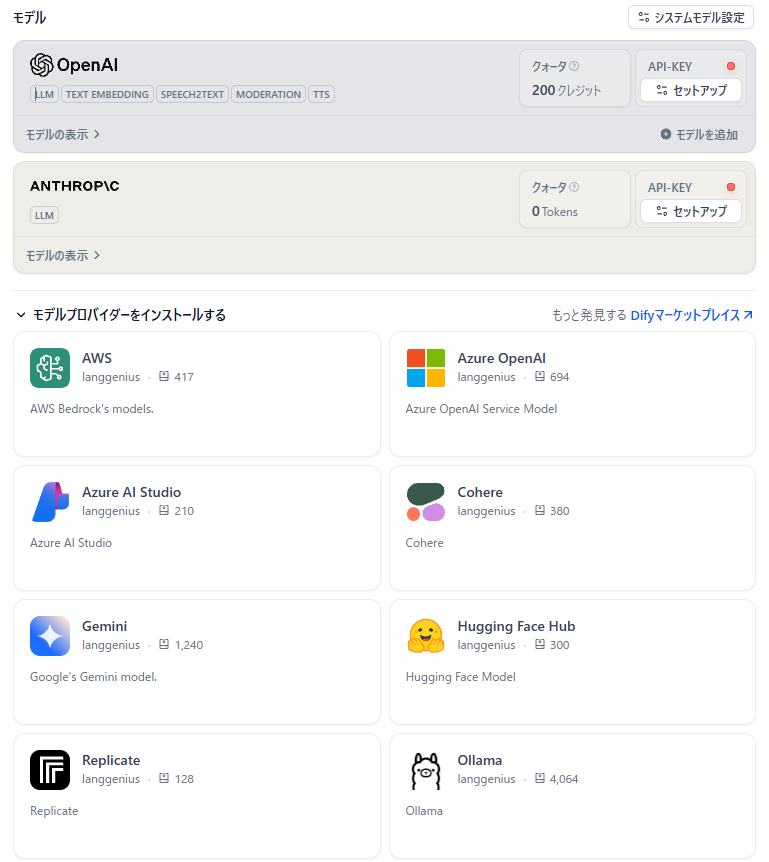The width and height of the screenshot is (769, 862).
Task: Click the 200 クレジット quota value
Action: 566,90
